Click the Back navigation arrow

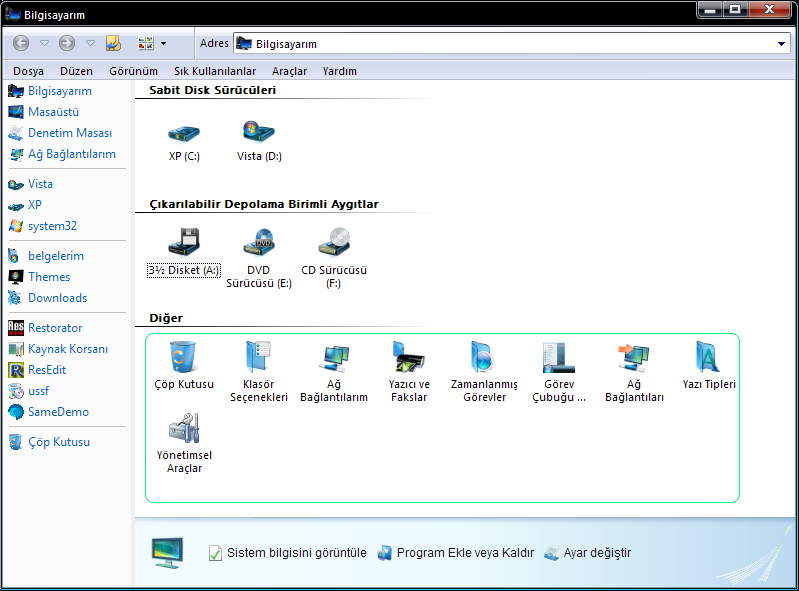point(21,43)
